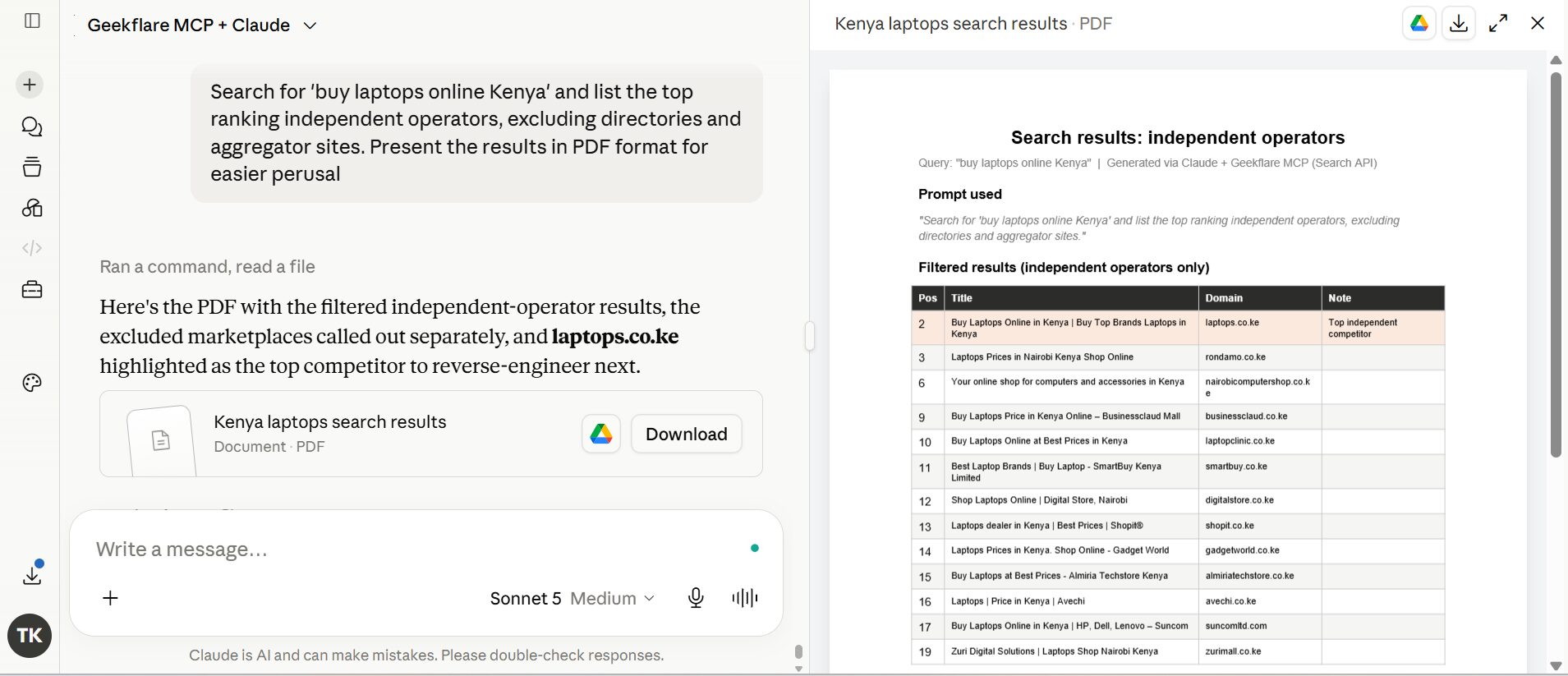
Task: Open the Kenya laptops search results document icon
Action: 161,440
